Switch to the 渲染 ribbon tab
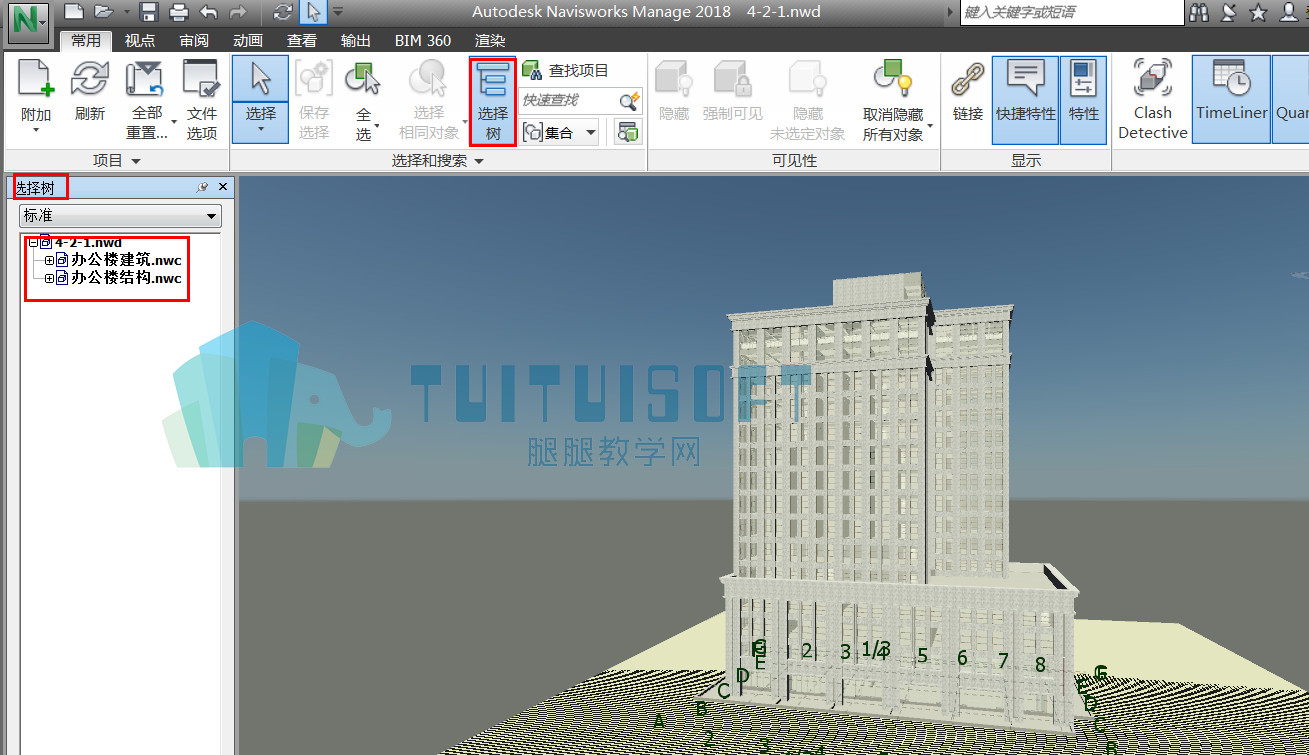The image size is (1309, 755). point(490,41)
